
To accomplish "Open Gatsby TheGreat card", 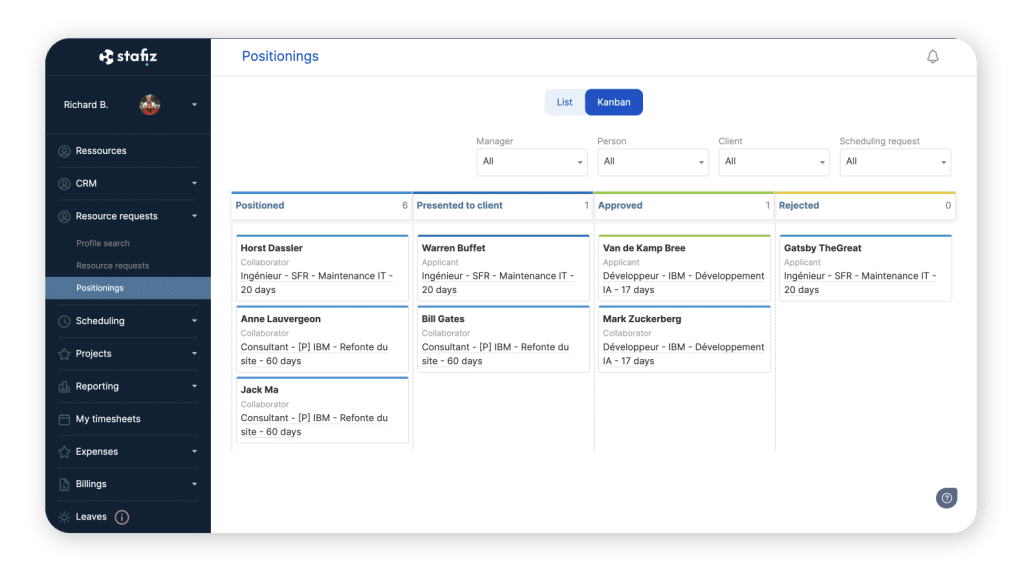I will [865, 268].
